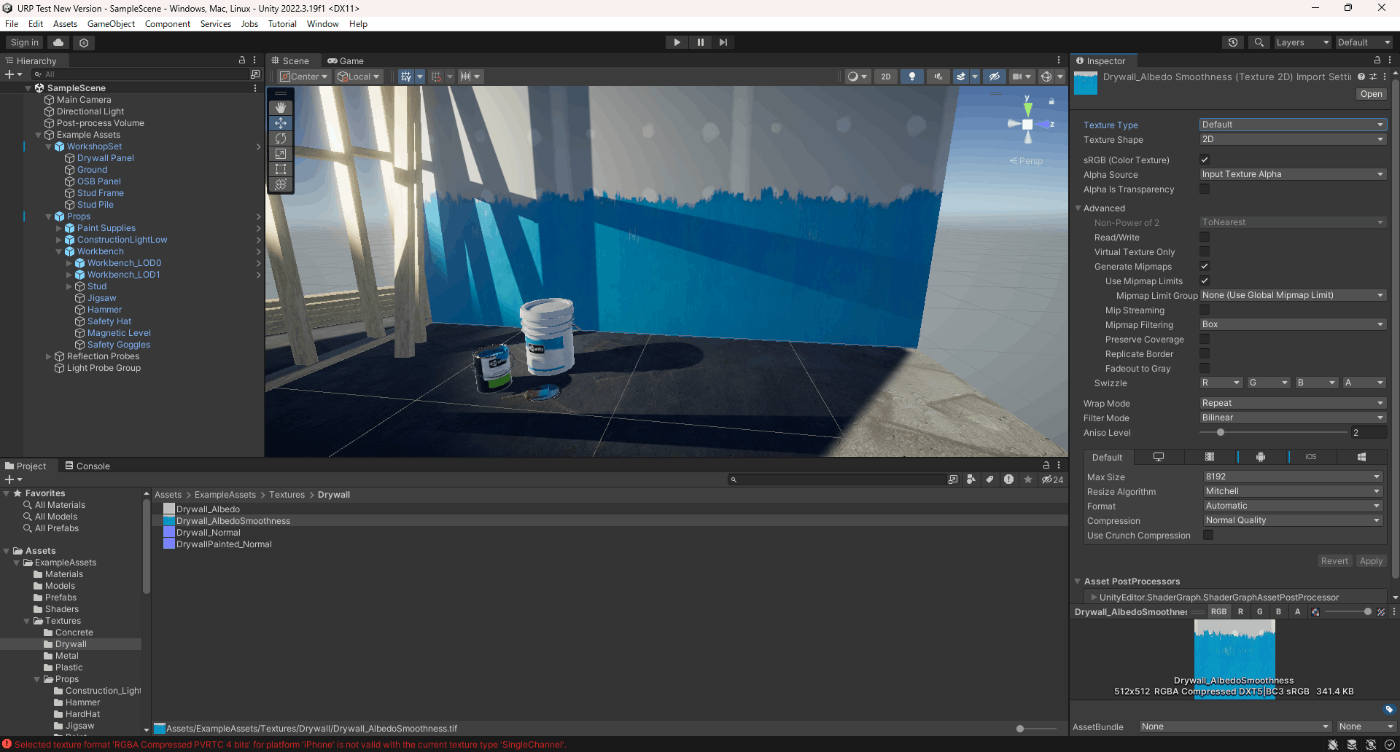Click the iOS platform override tab
1400x752 pixels.
click(1311, 457)
